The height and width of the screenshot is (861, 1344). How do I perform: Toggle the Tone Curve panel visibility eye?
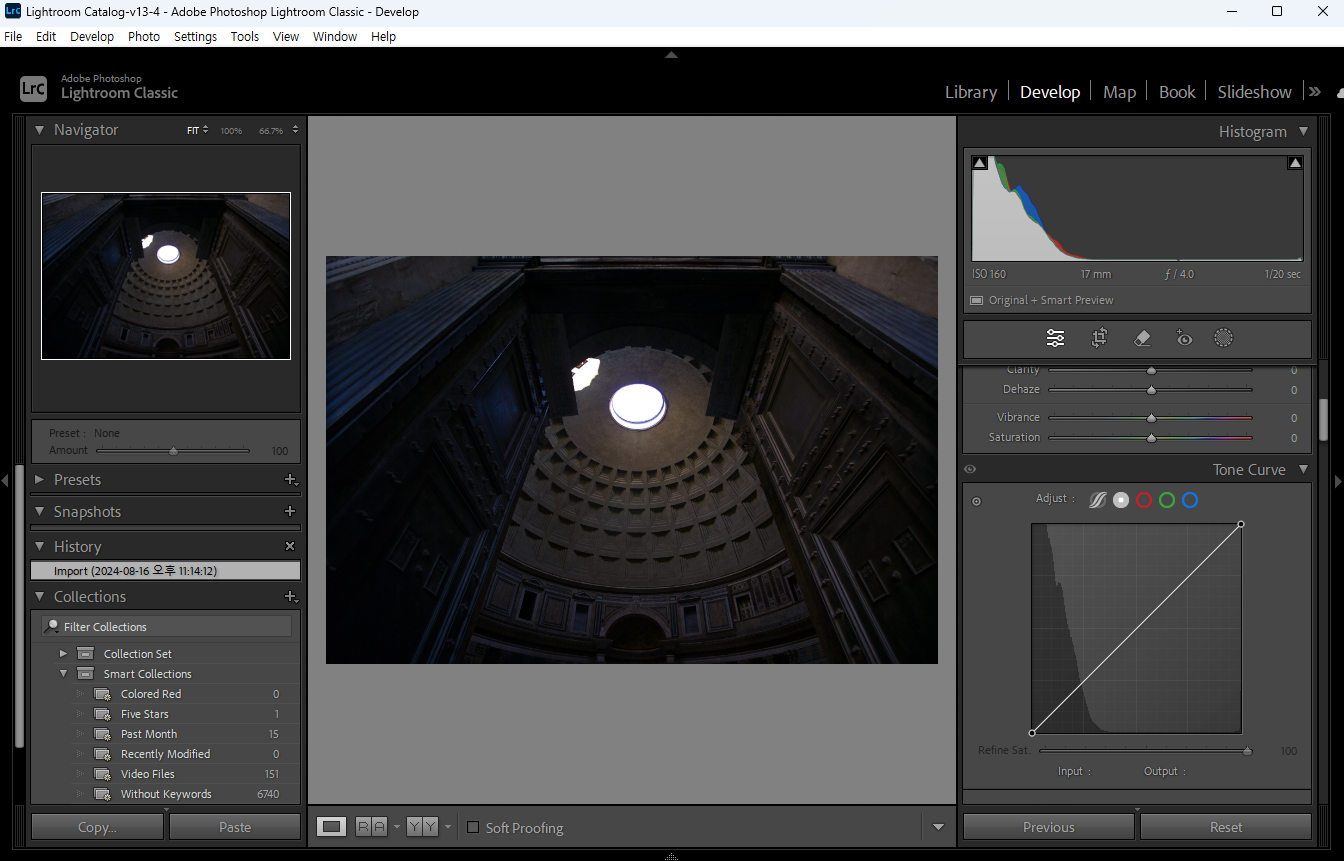970,469
